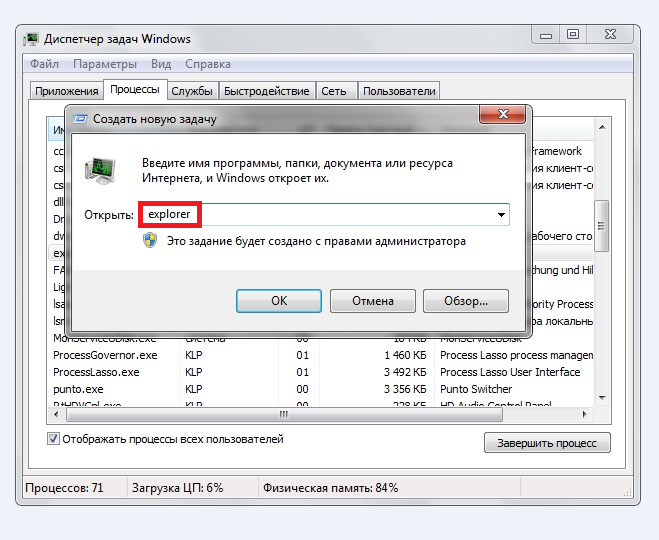The height and width of the screenshot is (540, 659).
Task: Click the vertical scrollbar thumb
Action: [602, 226]
